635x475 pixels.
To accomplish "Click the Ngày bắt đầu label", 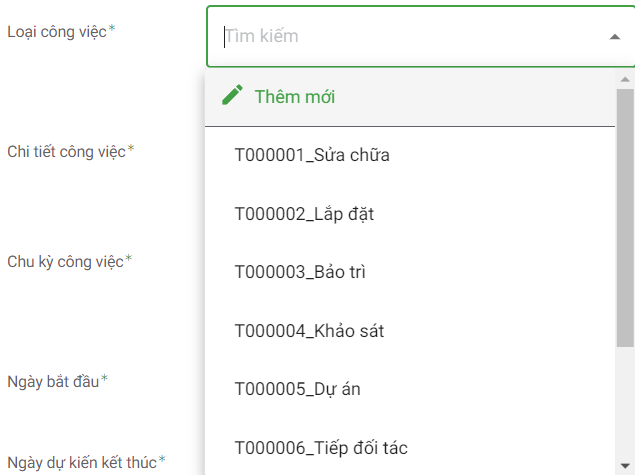I will [53, 382].
